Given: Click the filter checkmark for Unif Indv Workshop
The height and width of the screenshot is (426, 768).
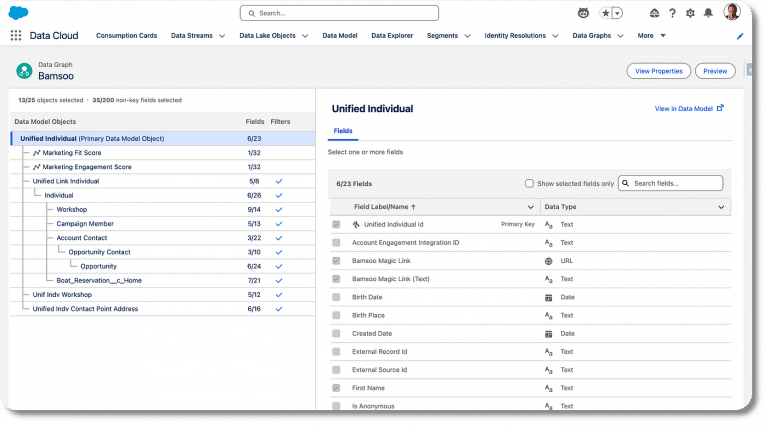Looking at the screenshot, I should coord(279,295).
